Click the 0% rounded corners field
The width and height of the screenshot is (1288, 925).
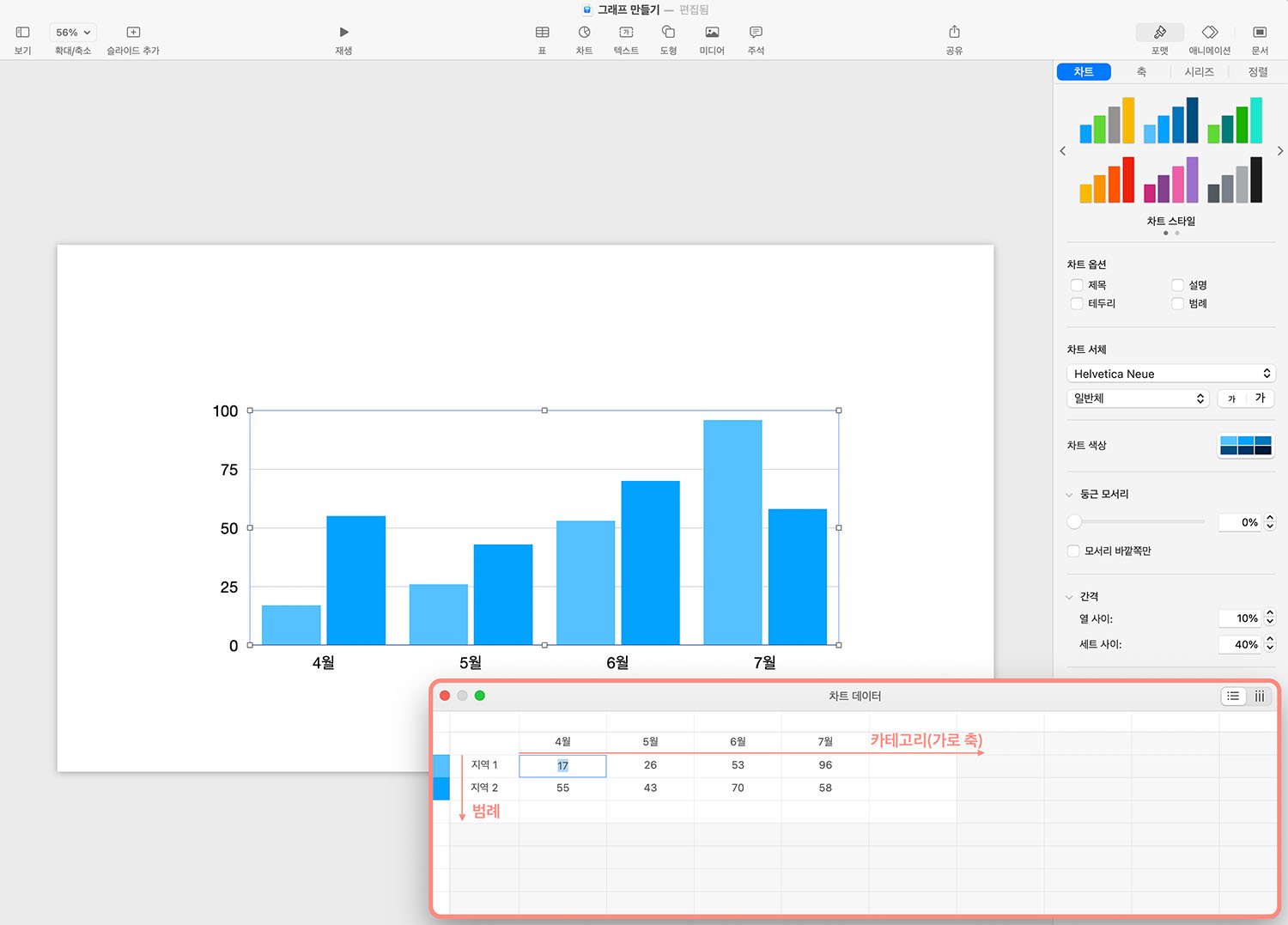1239,522
